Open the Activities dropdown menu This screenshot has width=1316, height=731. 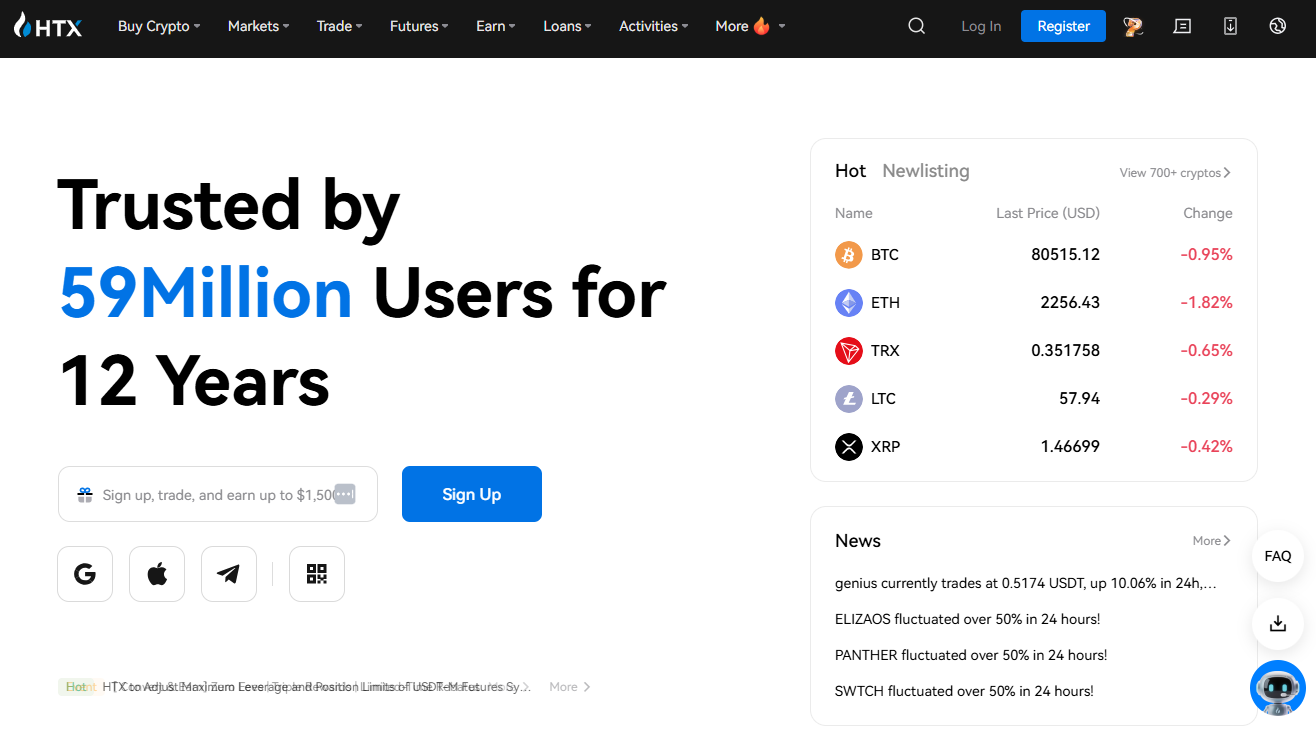tap(654, 26)
